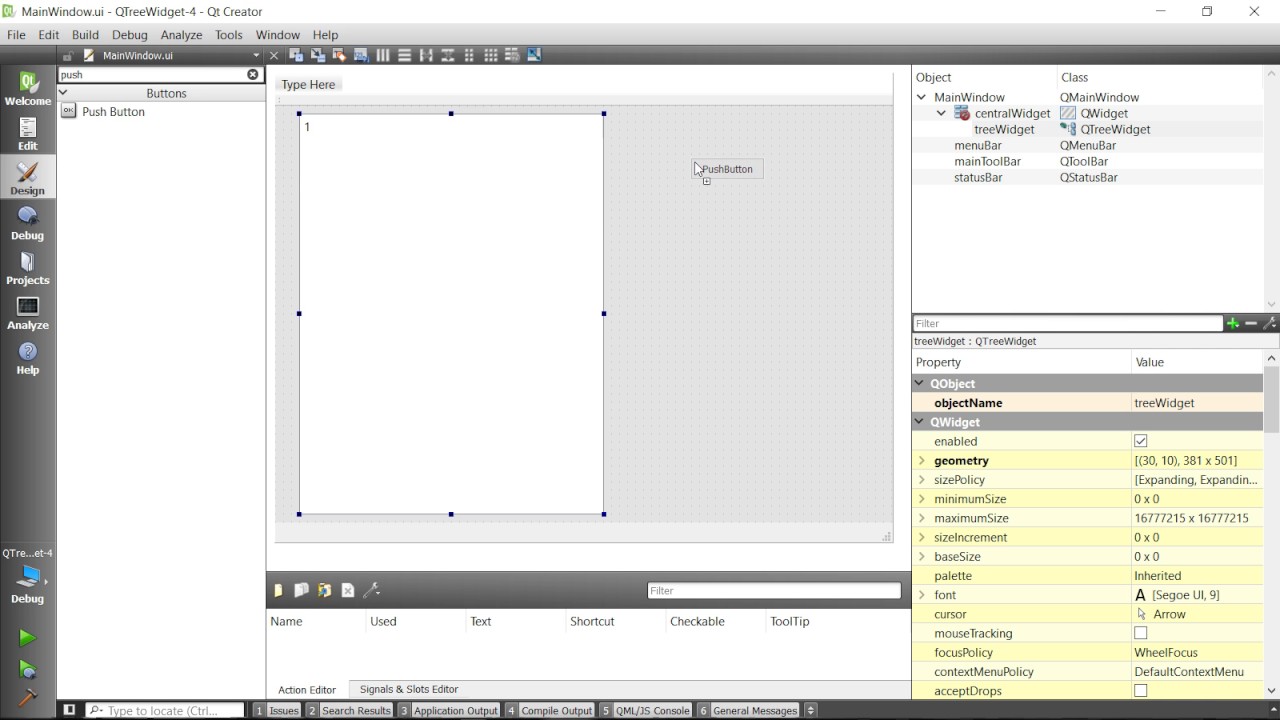
Task: Click the Delete action icon
Action: [x=348, y=590]
